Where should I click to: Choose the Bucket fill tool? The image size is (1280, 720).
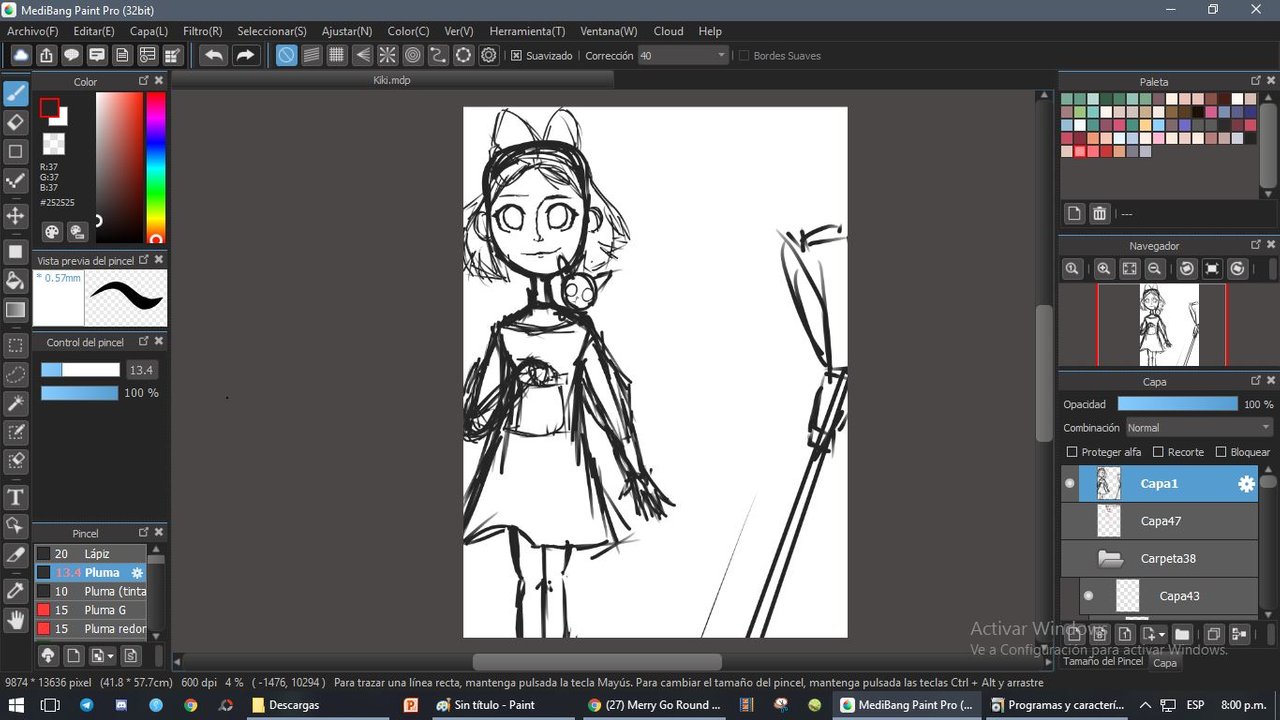coord(16,280)
